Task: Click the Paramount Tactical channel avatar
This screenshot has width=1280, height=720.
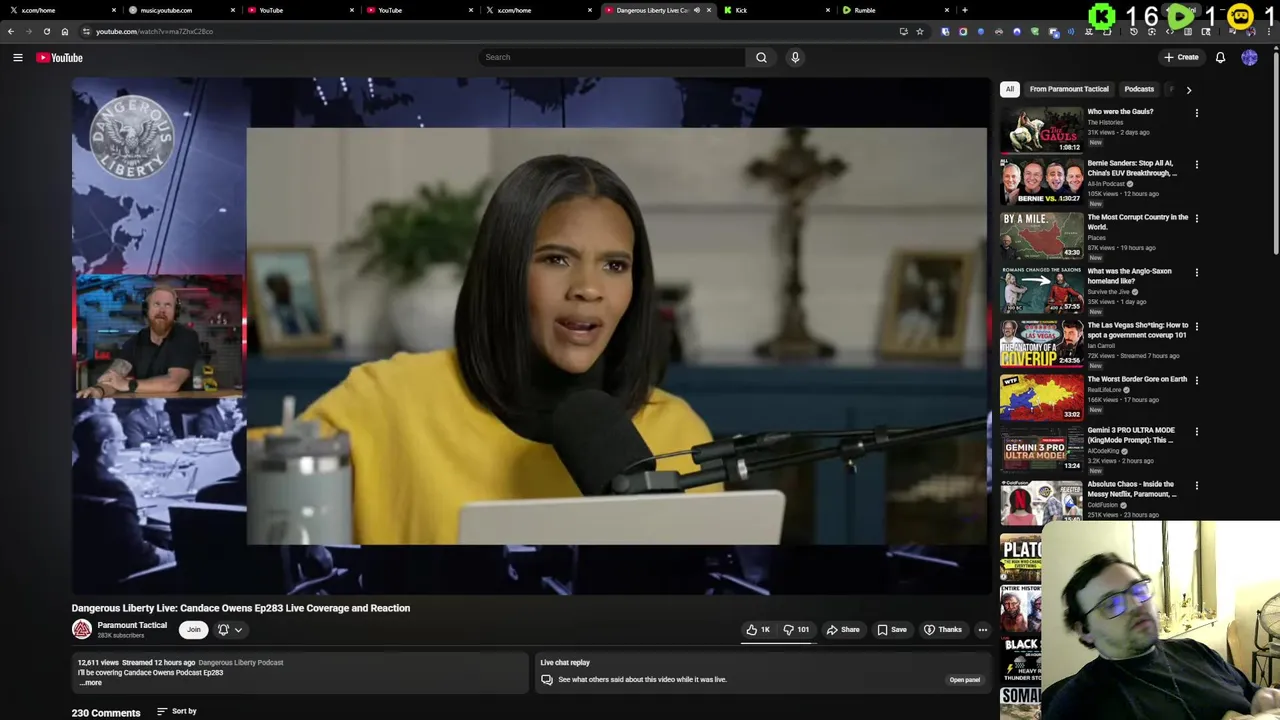Action: [82, 629]
